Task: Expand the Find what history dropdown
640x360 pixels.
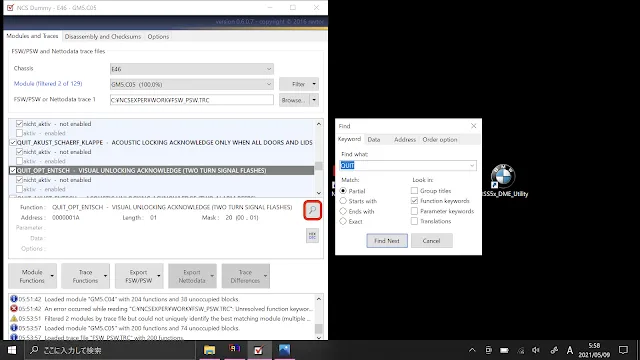Action: (x=472, y=165)
